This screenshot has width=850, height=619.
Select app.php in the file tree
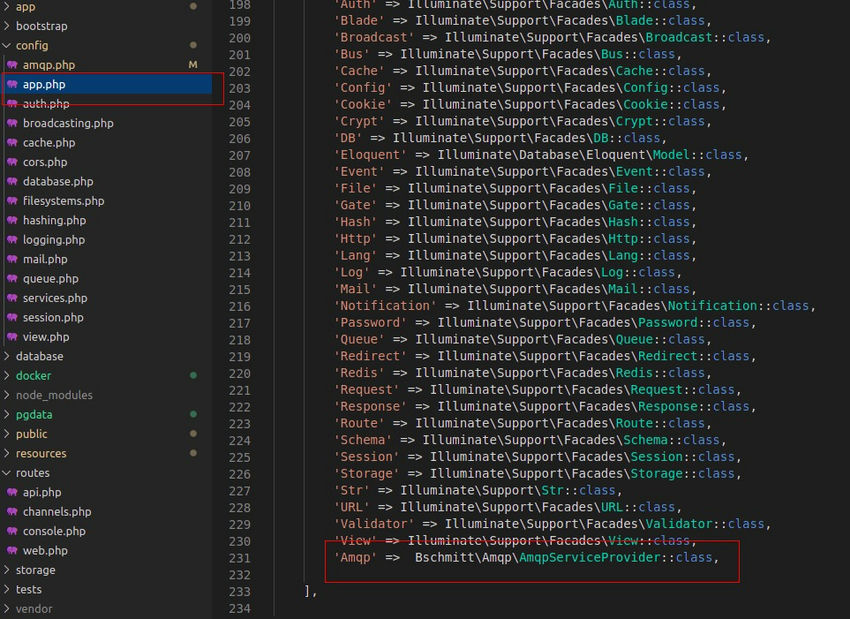point(44,85)
